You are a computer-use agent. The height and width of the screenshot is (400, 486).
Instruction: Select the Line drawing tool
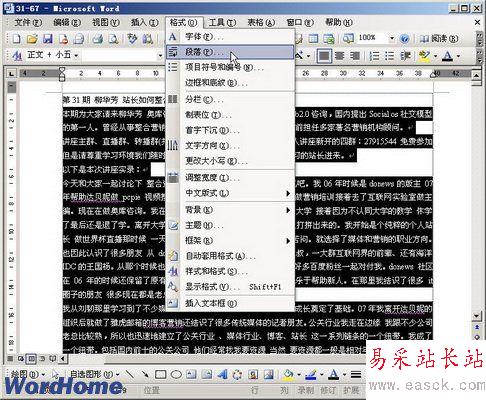coord(130,375)
